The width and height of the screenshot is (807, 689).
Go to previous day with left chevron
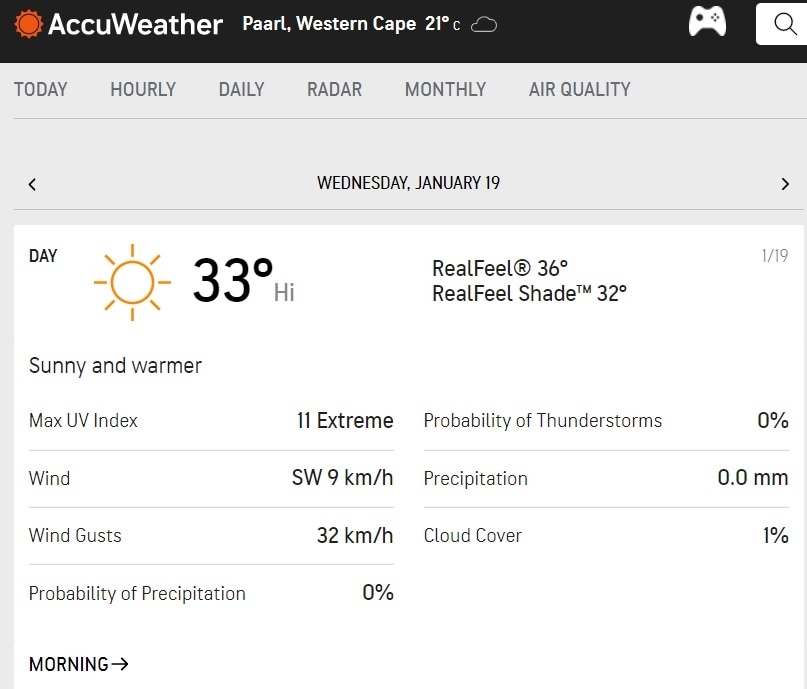tap(33, 184)
